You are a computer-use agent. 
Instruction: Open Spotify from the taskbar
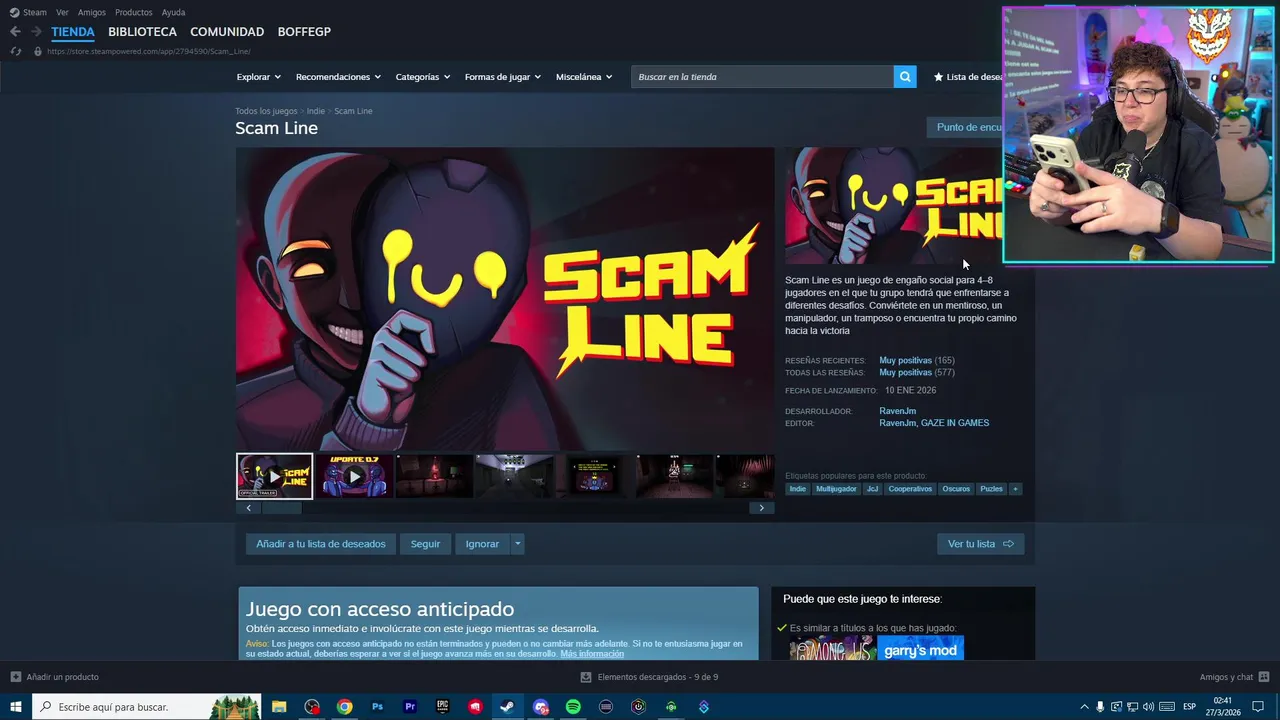[573, 707]
